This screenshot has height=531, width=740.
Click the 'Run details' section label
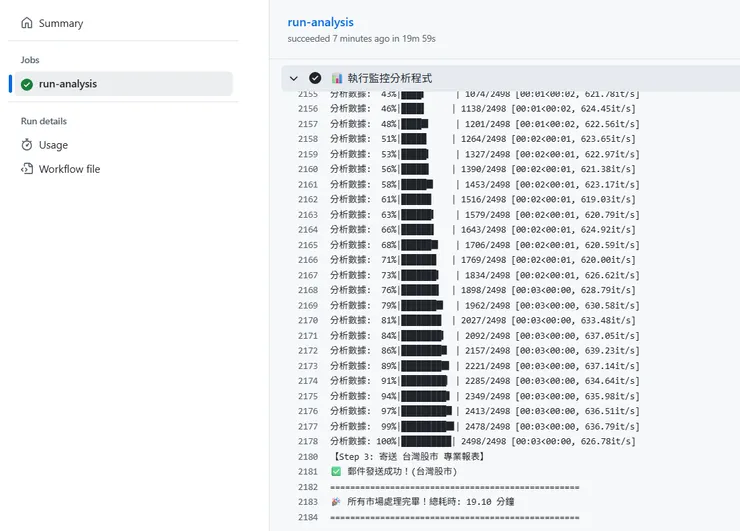[43, 121]
